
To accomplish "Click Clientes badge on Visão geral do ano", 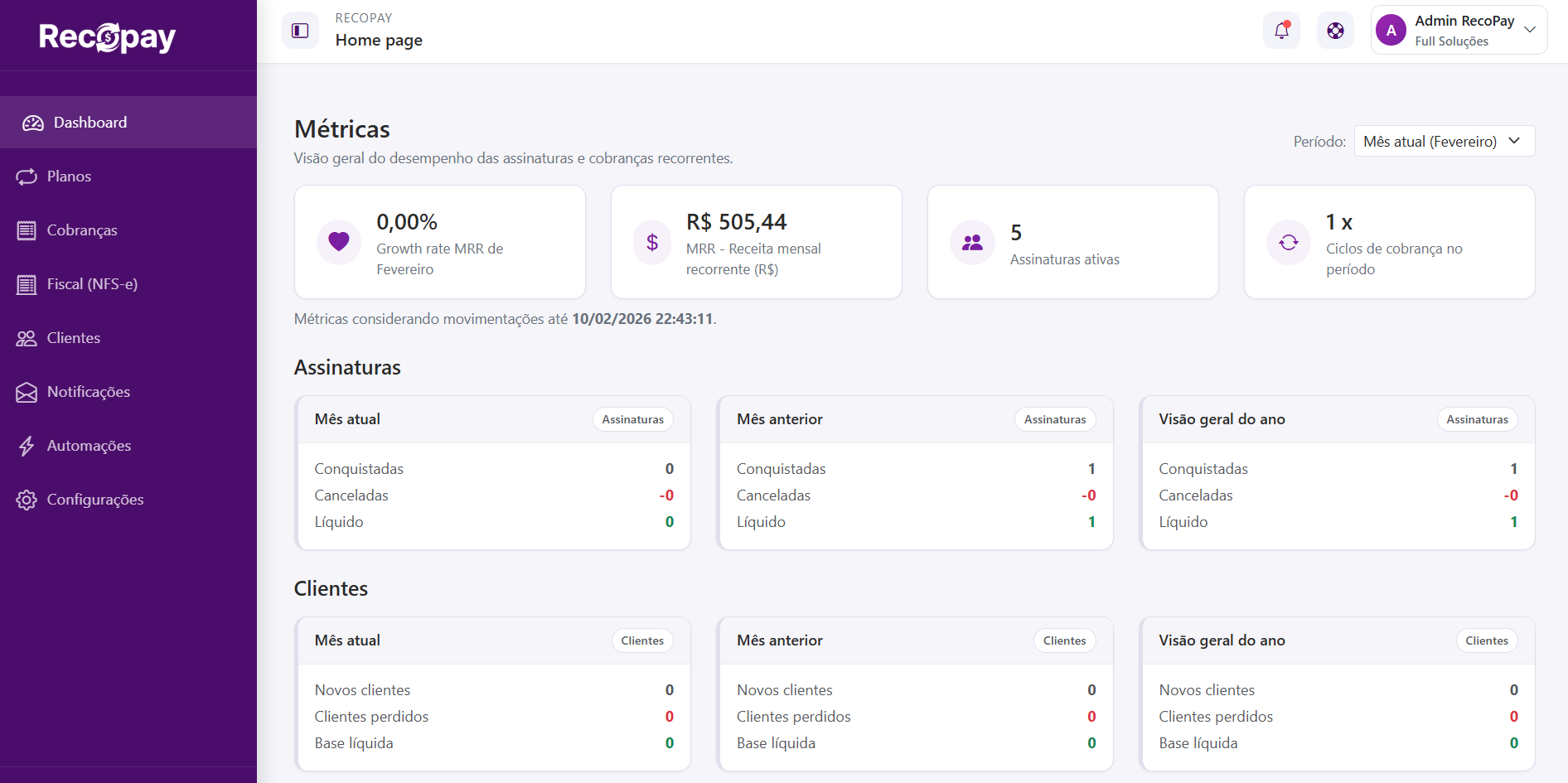I will click(1487, 640).
